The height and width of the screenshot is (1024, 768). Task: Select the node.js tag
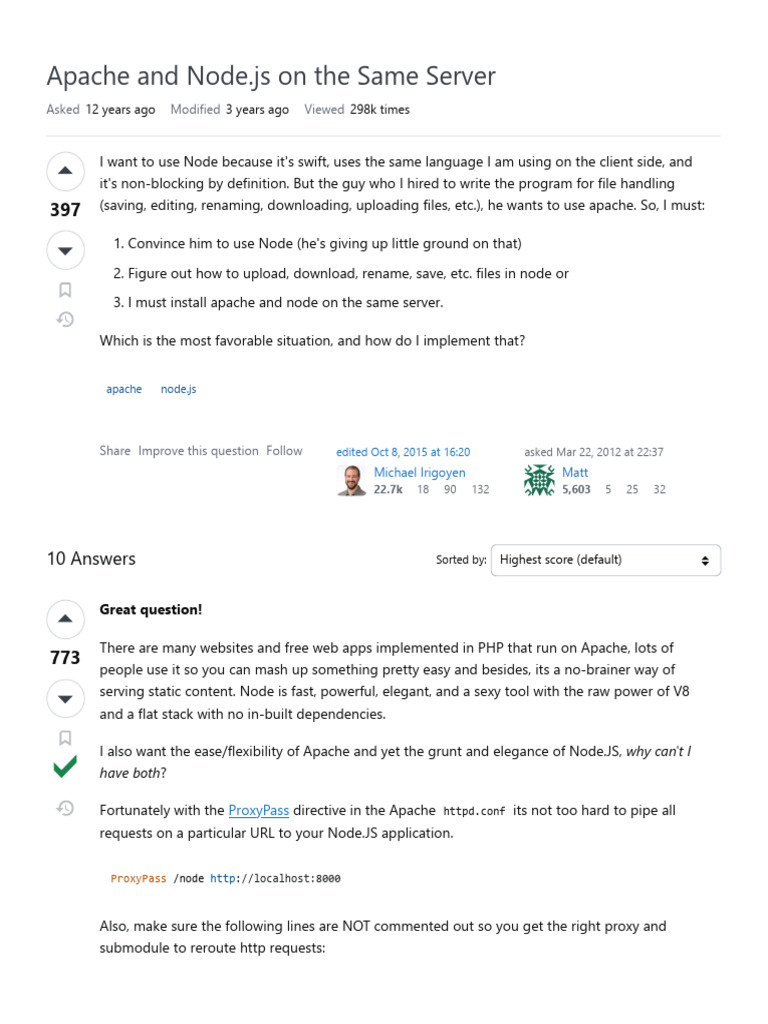pos(178,389)
